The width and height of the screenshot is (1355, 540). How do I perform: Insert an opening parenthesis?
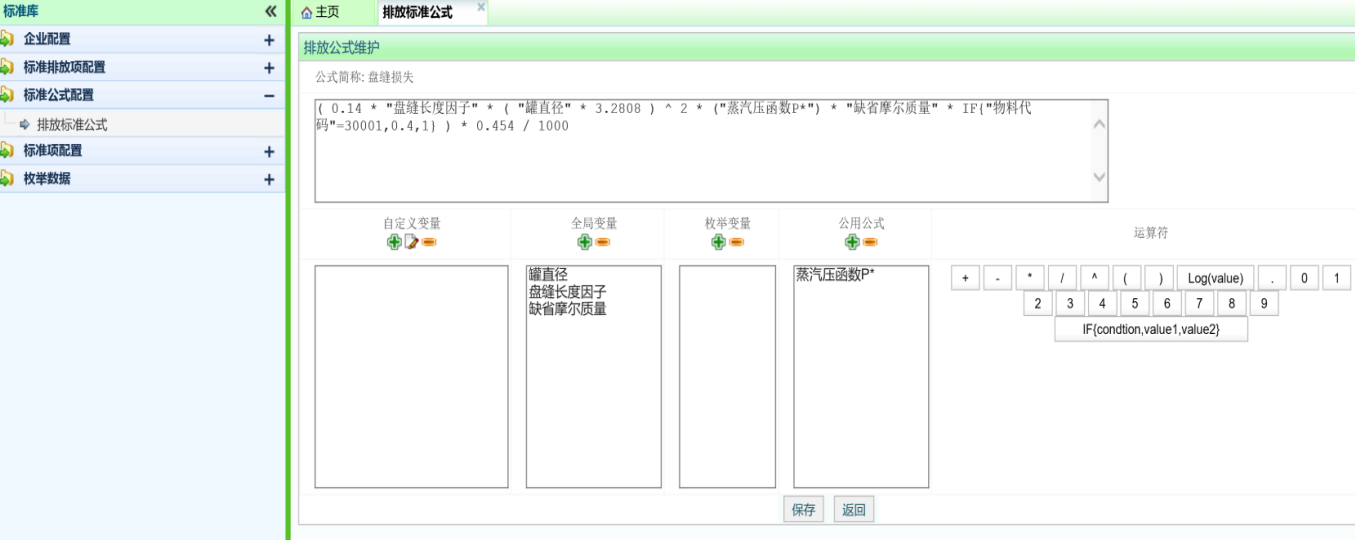coord(1126,278)
